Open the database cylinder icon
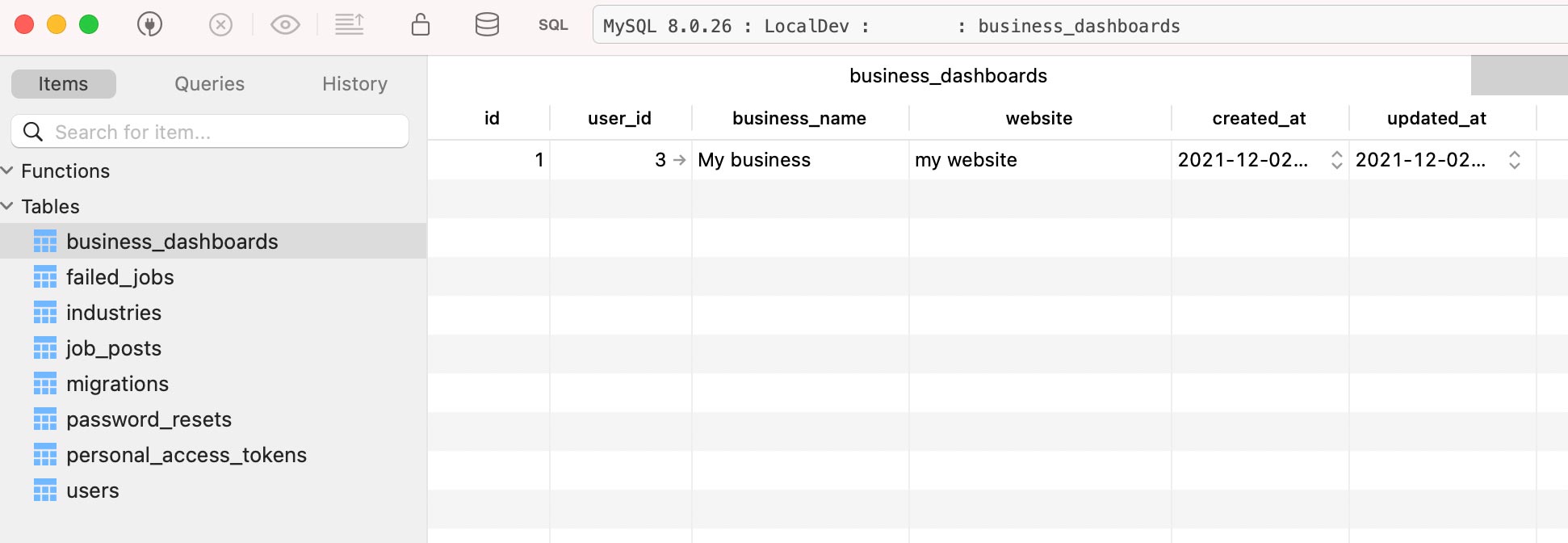 487,25
